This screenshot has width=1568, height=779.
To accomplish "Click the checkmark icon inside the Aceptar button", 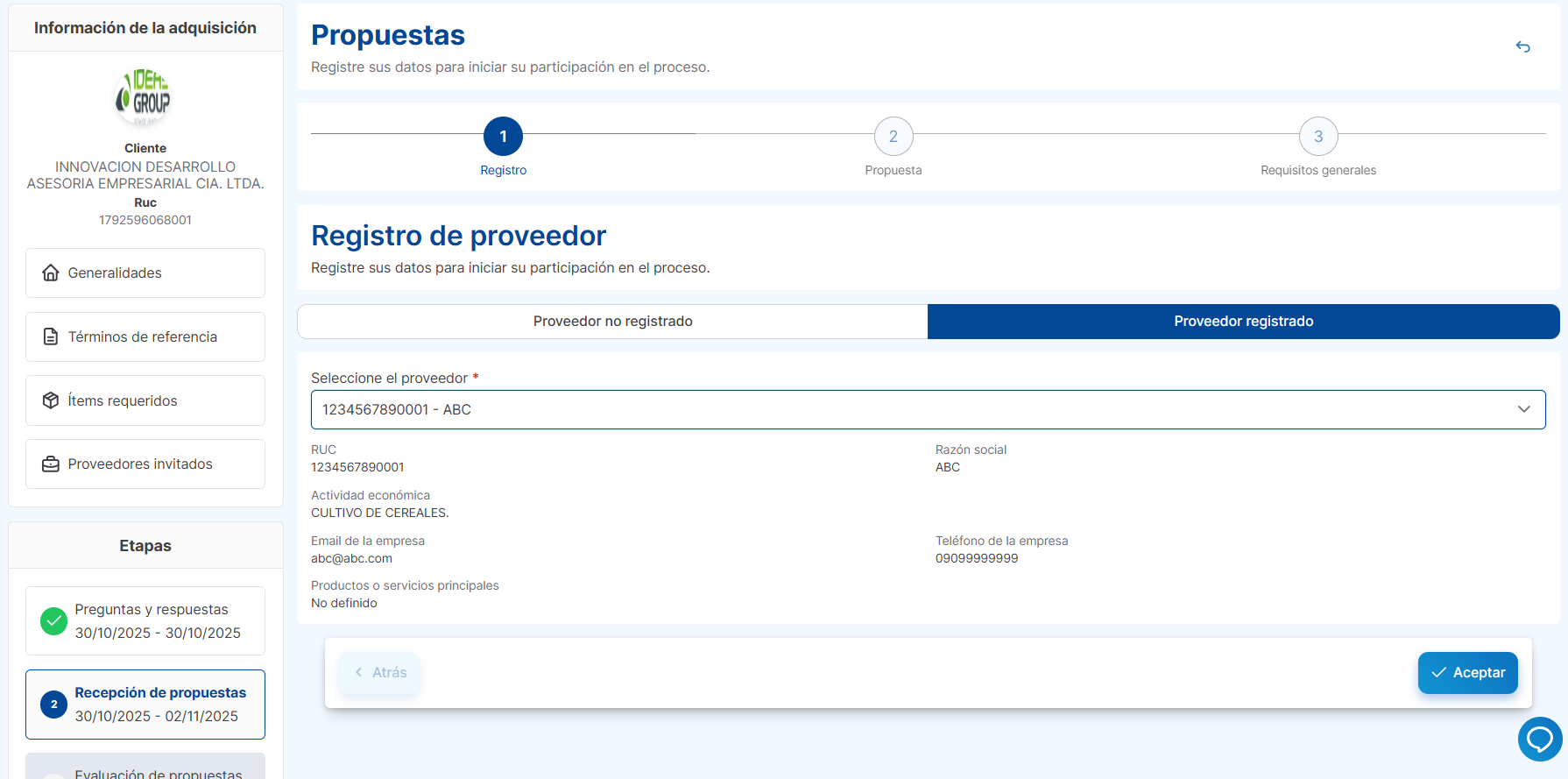I will 1438,672.
